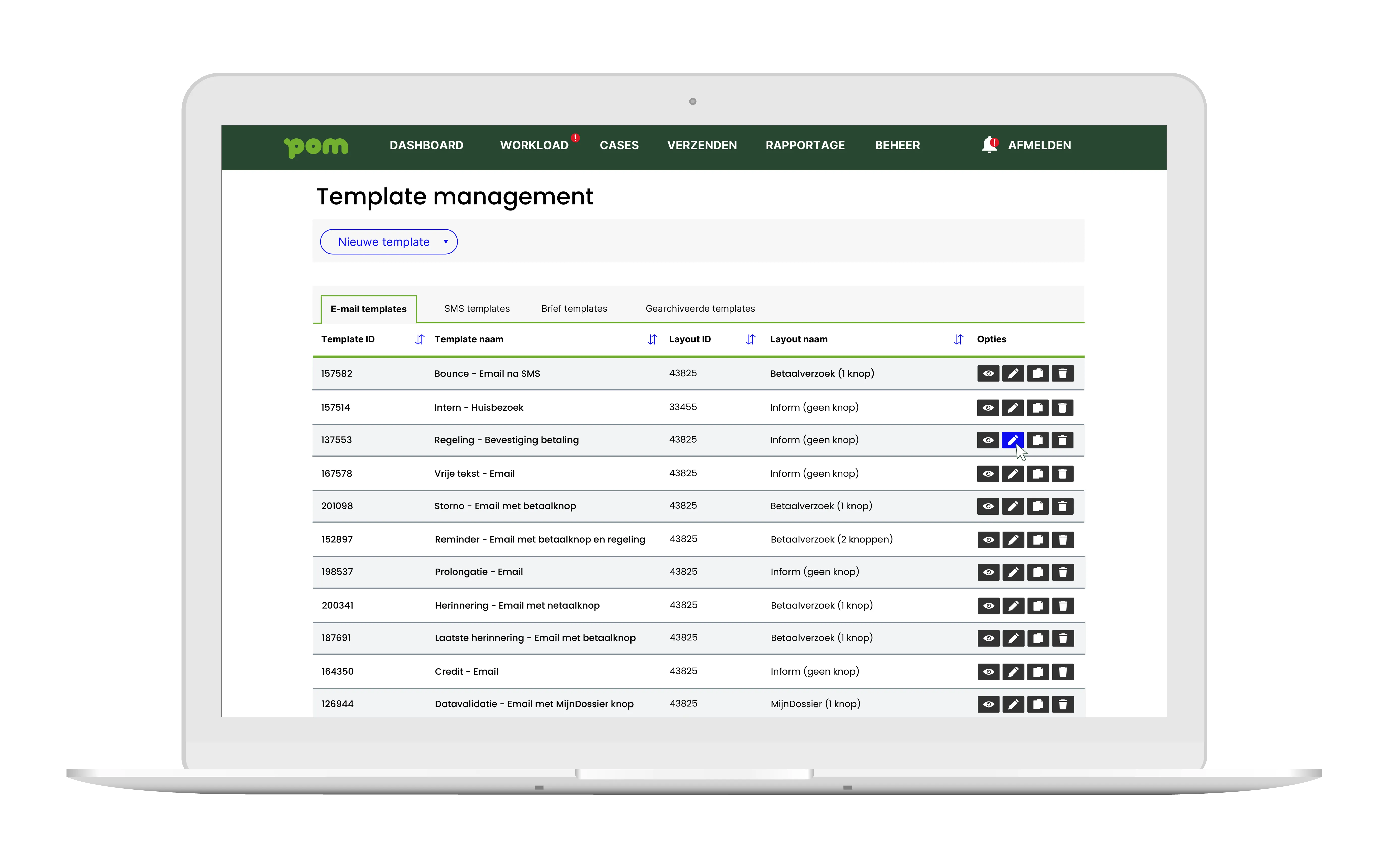Edit the Datavalidatie MijnDossier template
The height and width of the screenshot is (868, 1389).
1014,704
